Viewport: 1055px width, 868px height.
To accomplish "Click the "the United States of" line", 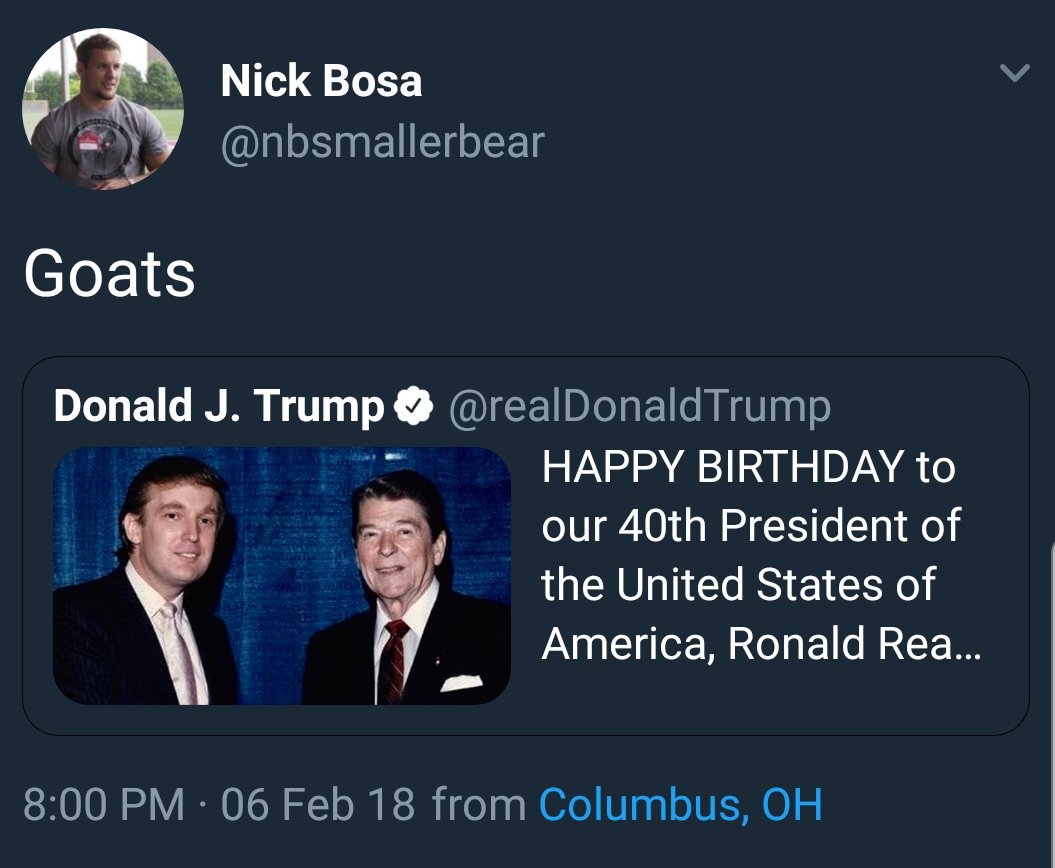I will coord(738,585).
